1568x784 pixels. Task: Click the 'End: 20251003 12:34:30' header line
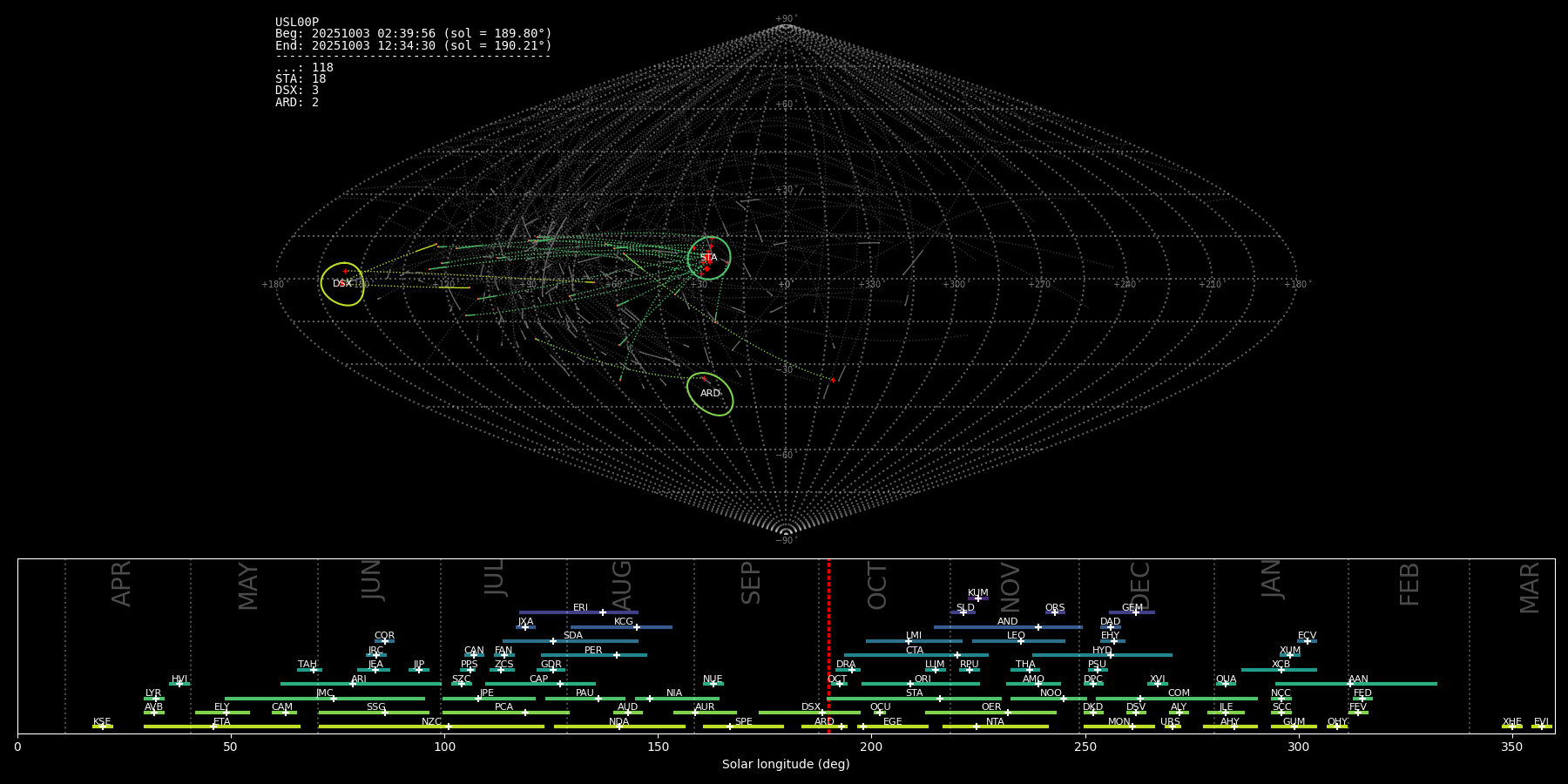pyautogui.click(x=414, y=45)
